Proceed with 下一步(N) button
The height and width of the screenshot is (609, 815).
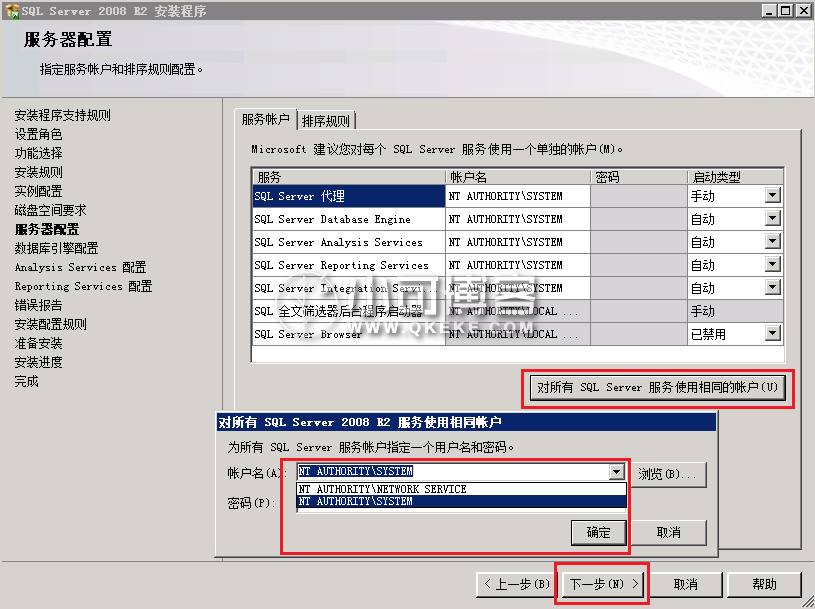point(603,585)
